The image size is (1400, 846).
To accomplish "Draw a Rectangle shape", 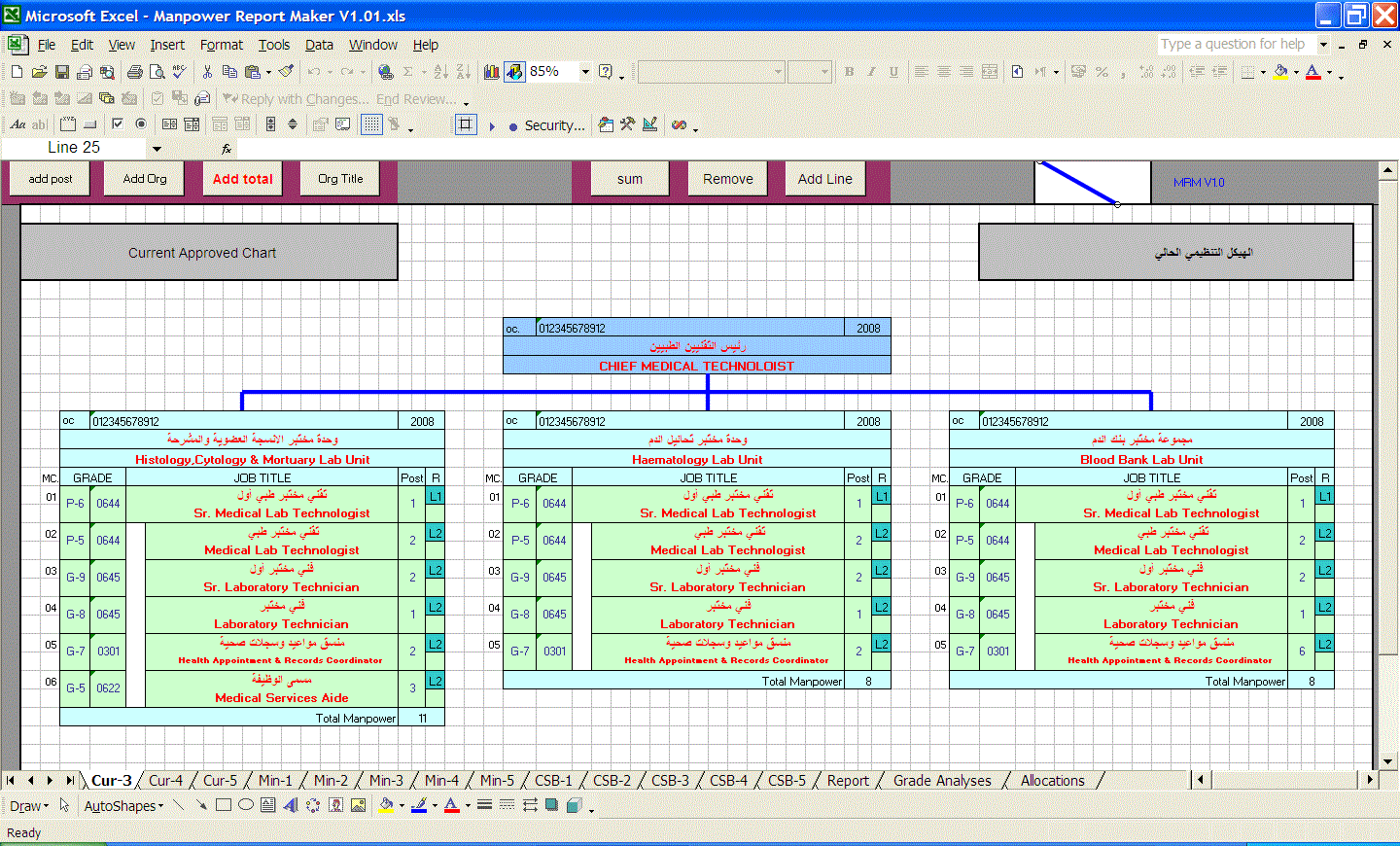I will coord(223,805).
